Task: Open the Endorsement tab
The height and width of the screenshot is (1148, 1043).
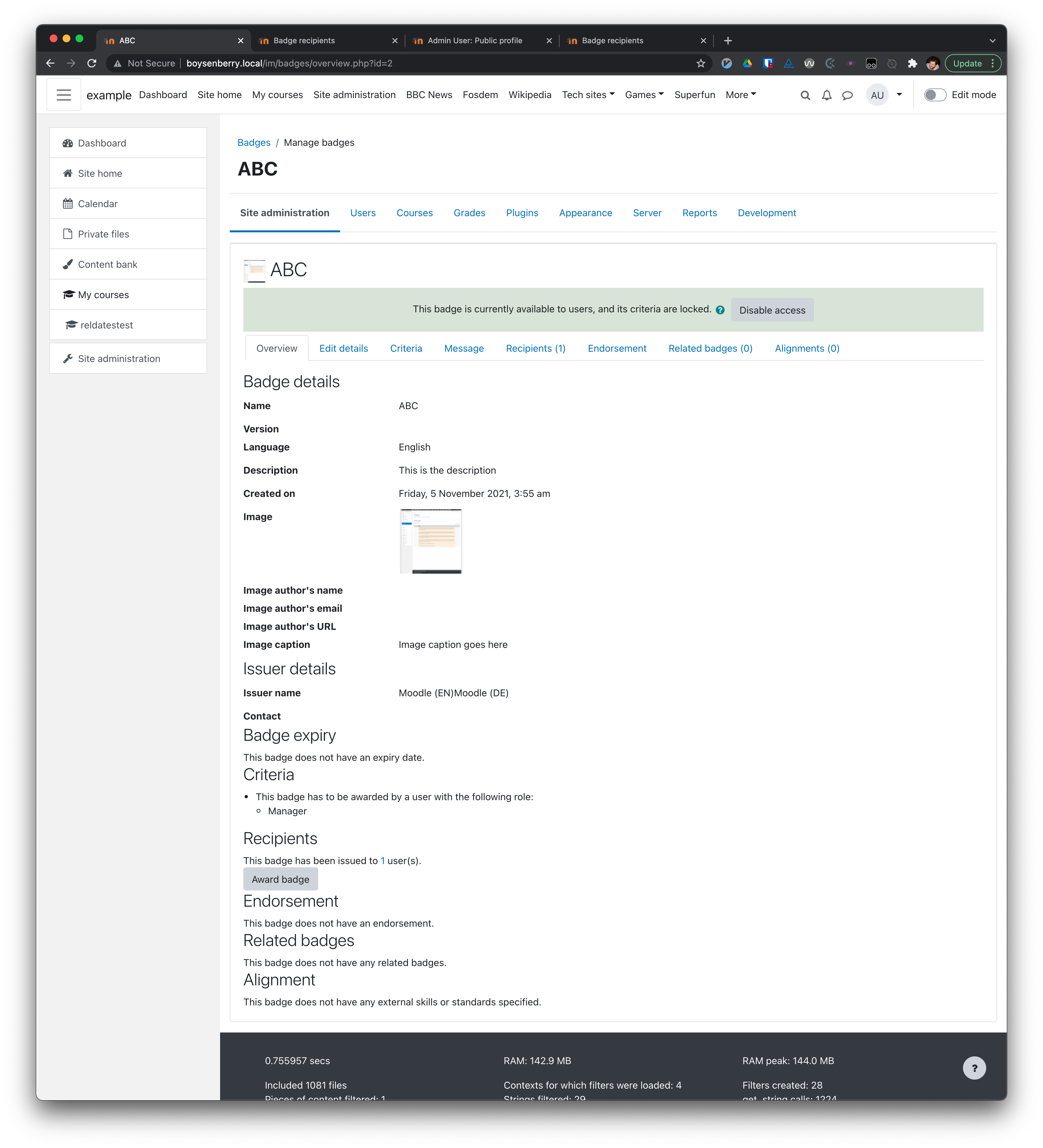Action: click(617, 348)
